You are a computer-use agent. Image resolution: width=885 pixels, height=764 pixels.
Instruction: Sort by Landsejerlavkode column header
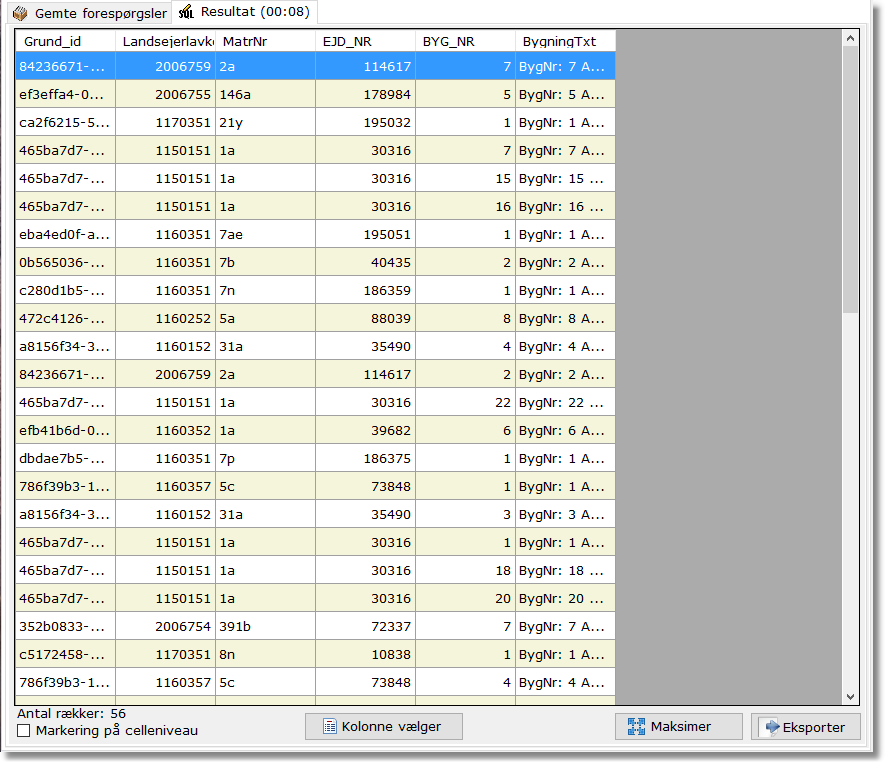165,41
